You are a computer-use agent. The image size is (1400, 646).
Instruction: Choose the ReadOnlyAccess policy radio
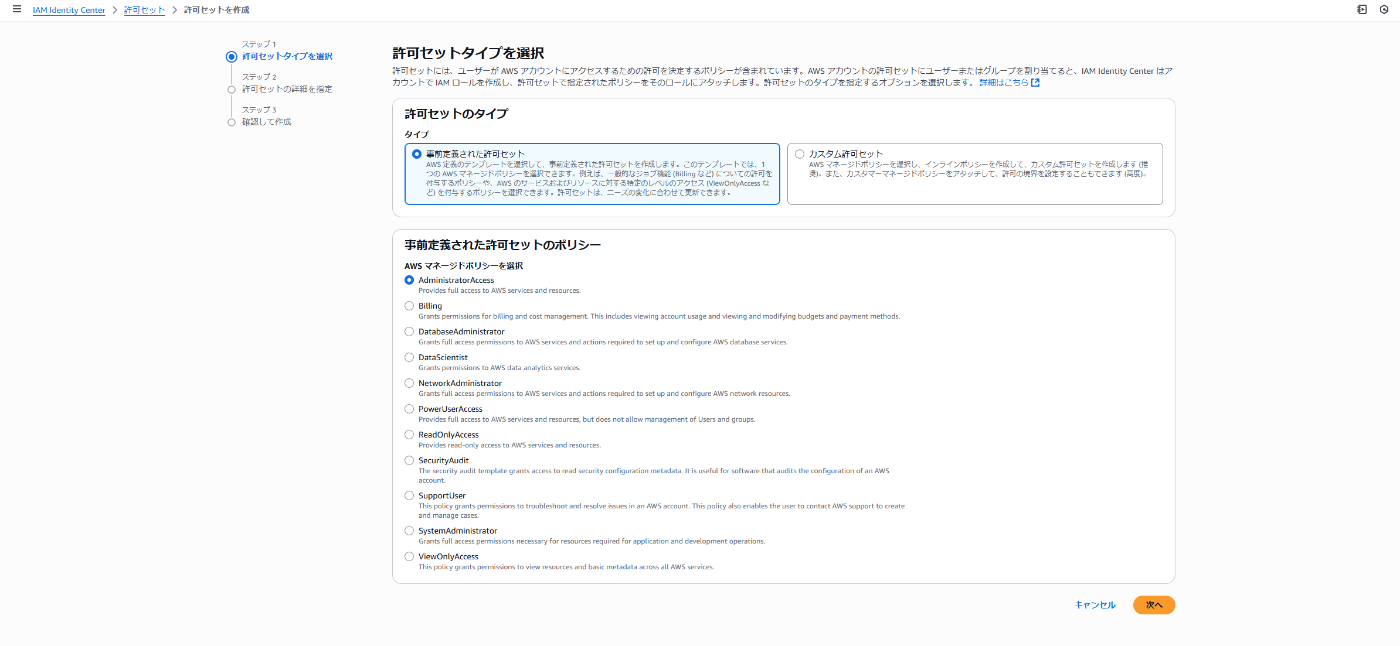point(409,435)
